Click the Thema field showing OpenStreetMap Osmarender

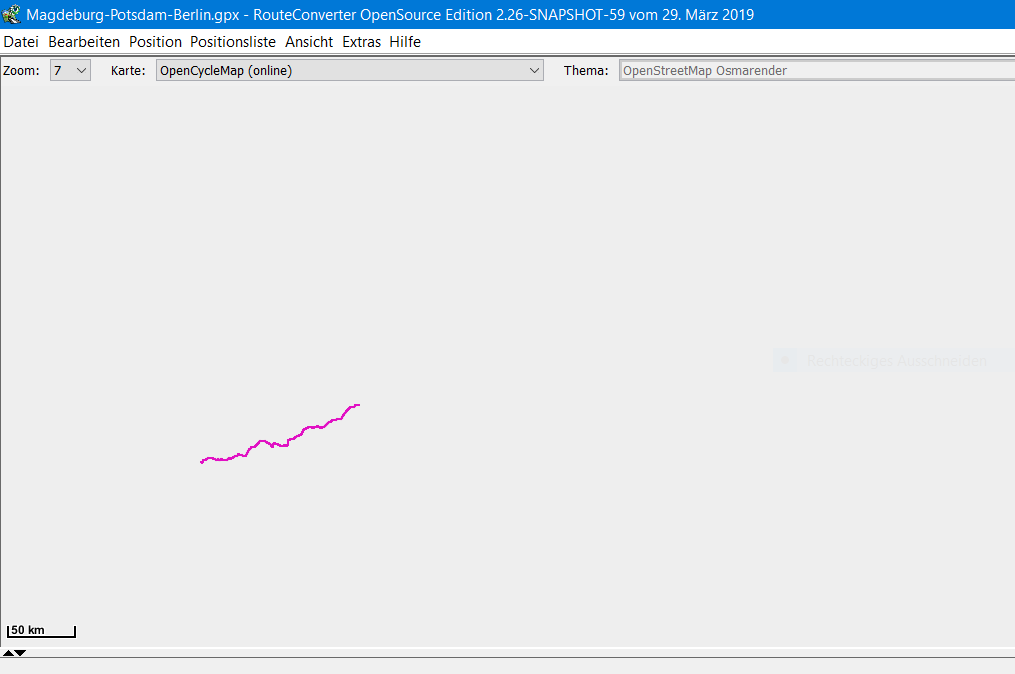pos(815,71)
